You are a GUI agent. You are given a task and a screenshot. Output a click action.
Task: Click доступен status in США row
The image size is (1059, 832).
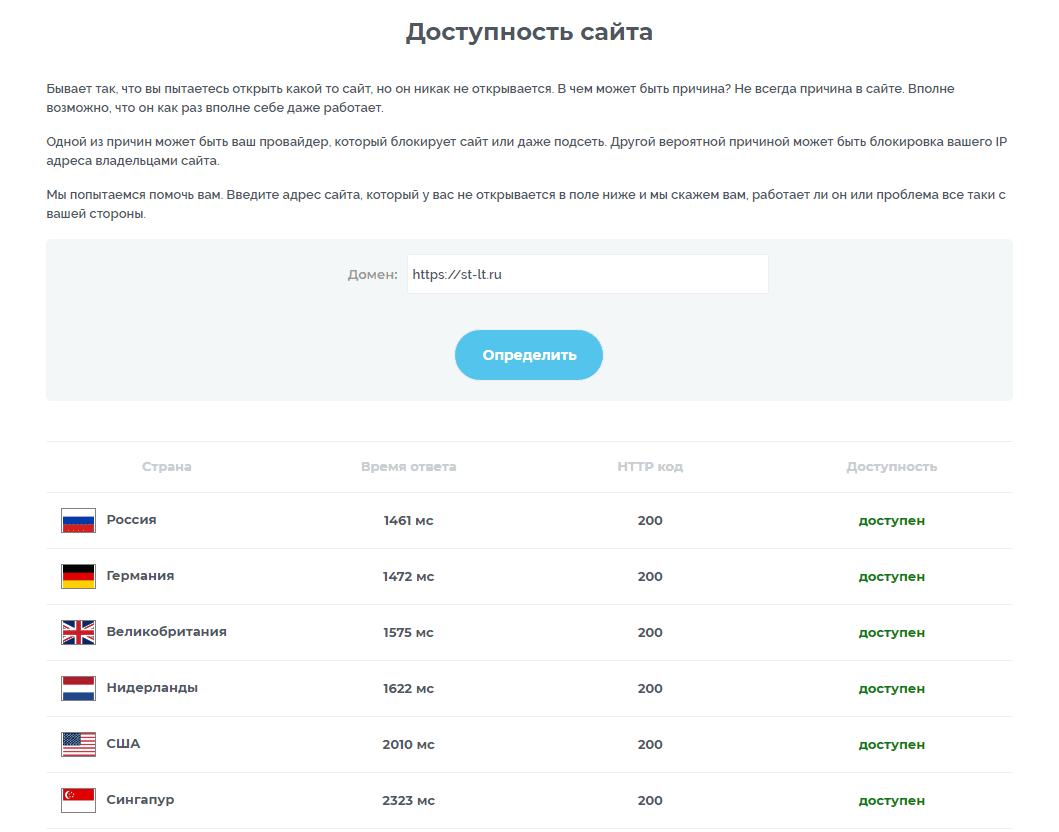coord(892,746)
